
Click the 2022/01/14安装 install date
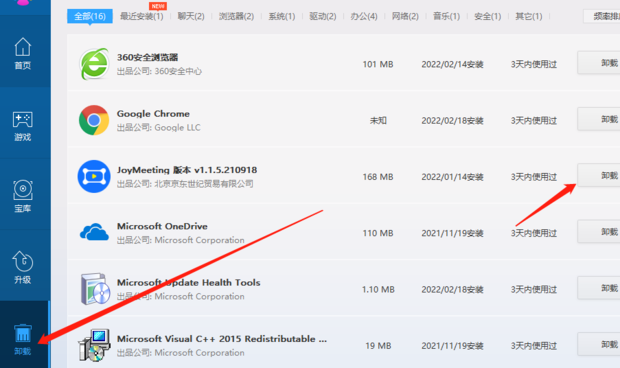pyautogui.click(x=452, y=177)
